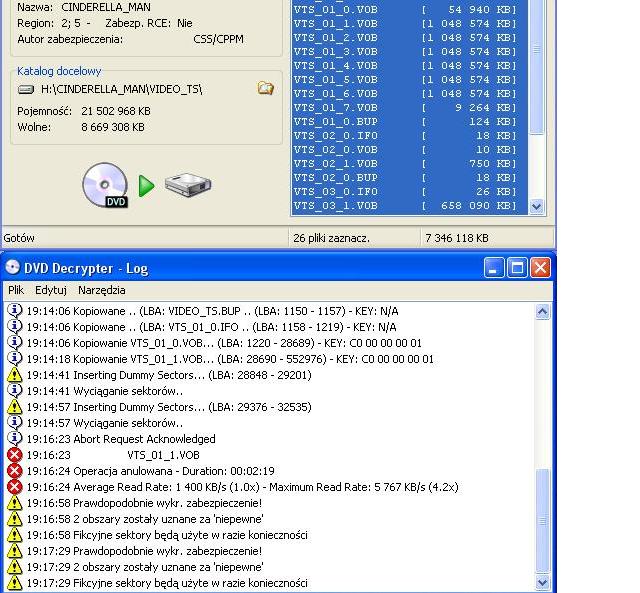Click the DVD to hard disk decrypt button
Screen dimensions: 640x593
[x=147, y=186]
